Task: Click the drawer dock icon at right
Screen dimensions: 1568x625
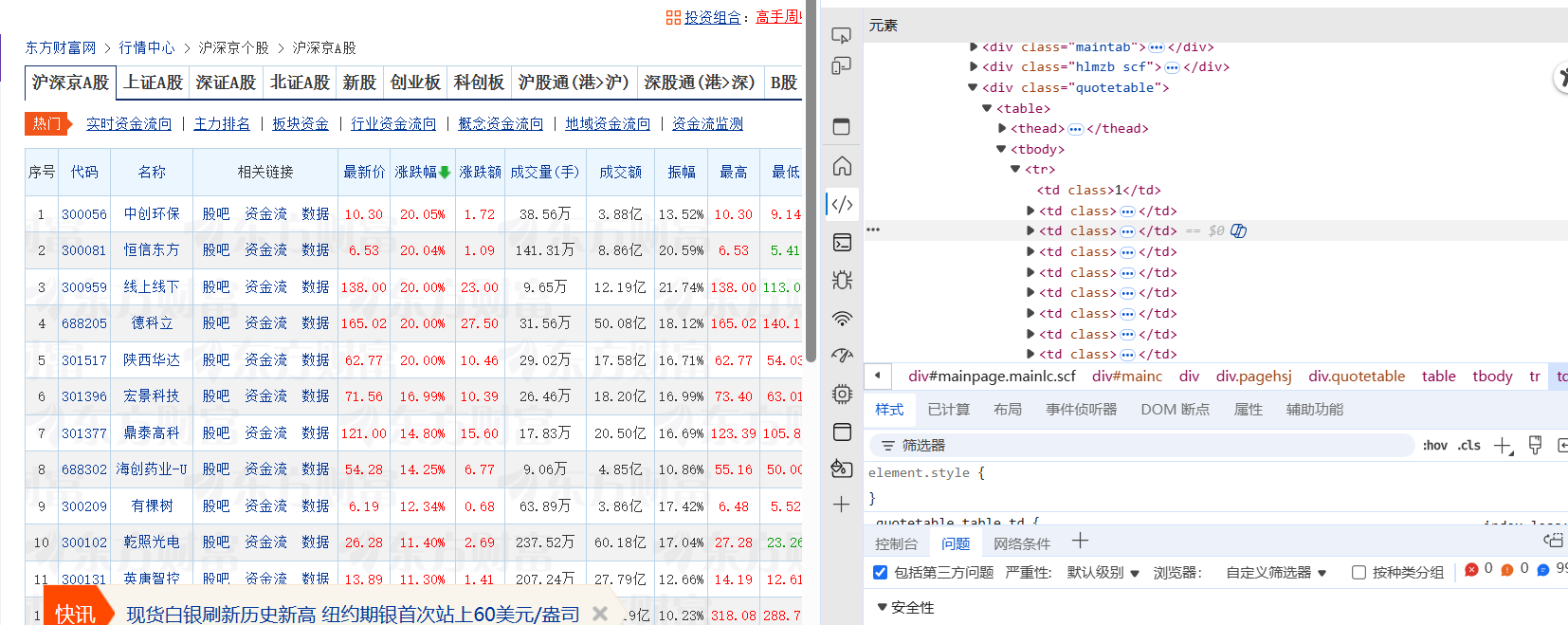Action: point(1554,541)
